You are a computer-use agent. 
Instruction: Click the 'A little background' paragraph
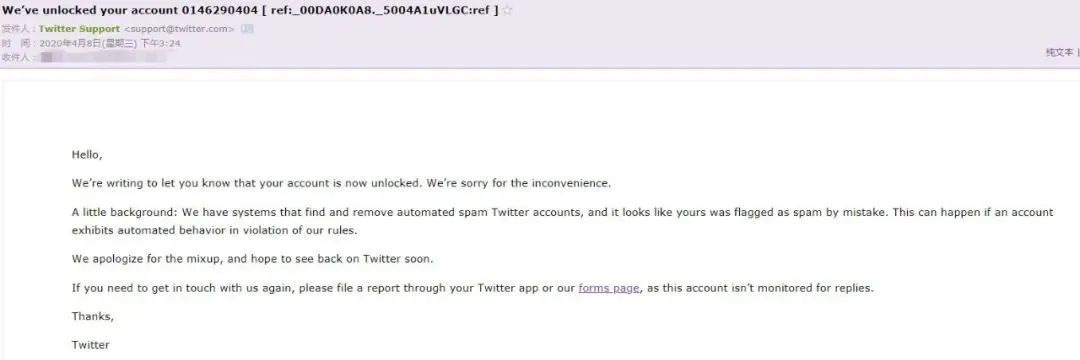coord(562,221)
